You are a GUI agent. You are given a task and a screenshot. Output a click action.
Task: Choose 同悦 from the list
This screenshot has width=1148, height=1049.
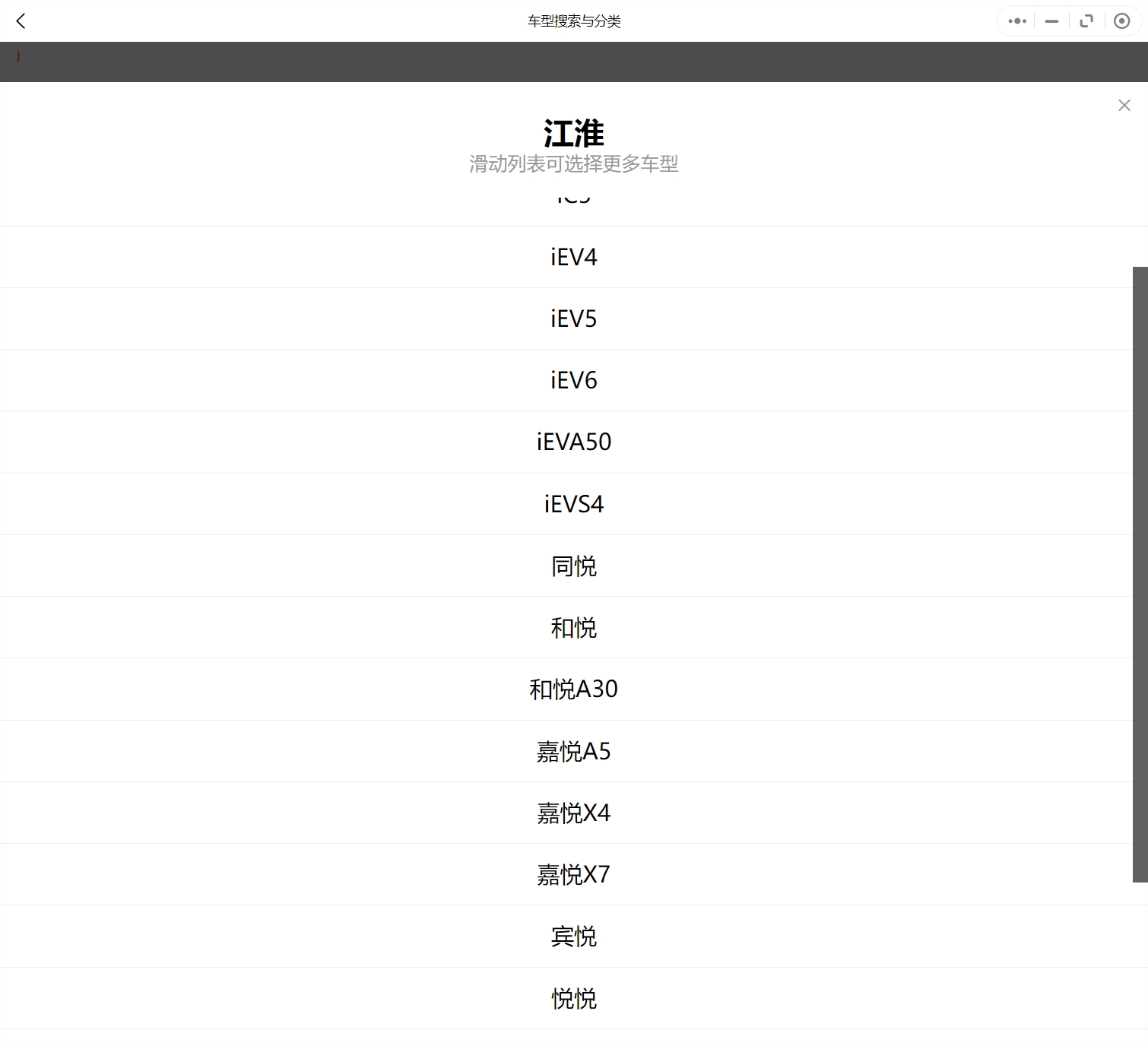573,566
